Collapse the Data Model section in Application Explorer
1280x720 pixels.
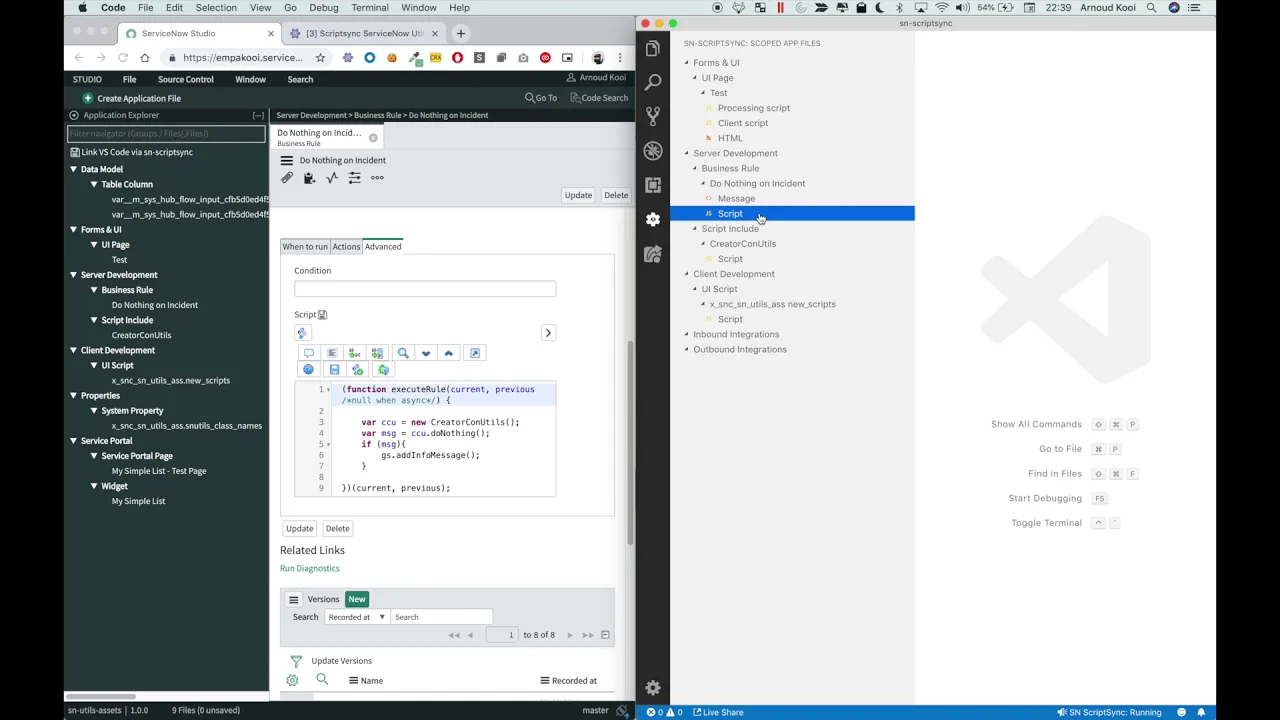[x=73, y=169]
